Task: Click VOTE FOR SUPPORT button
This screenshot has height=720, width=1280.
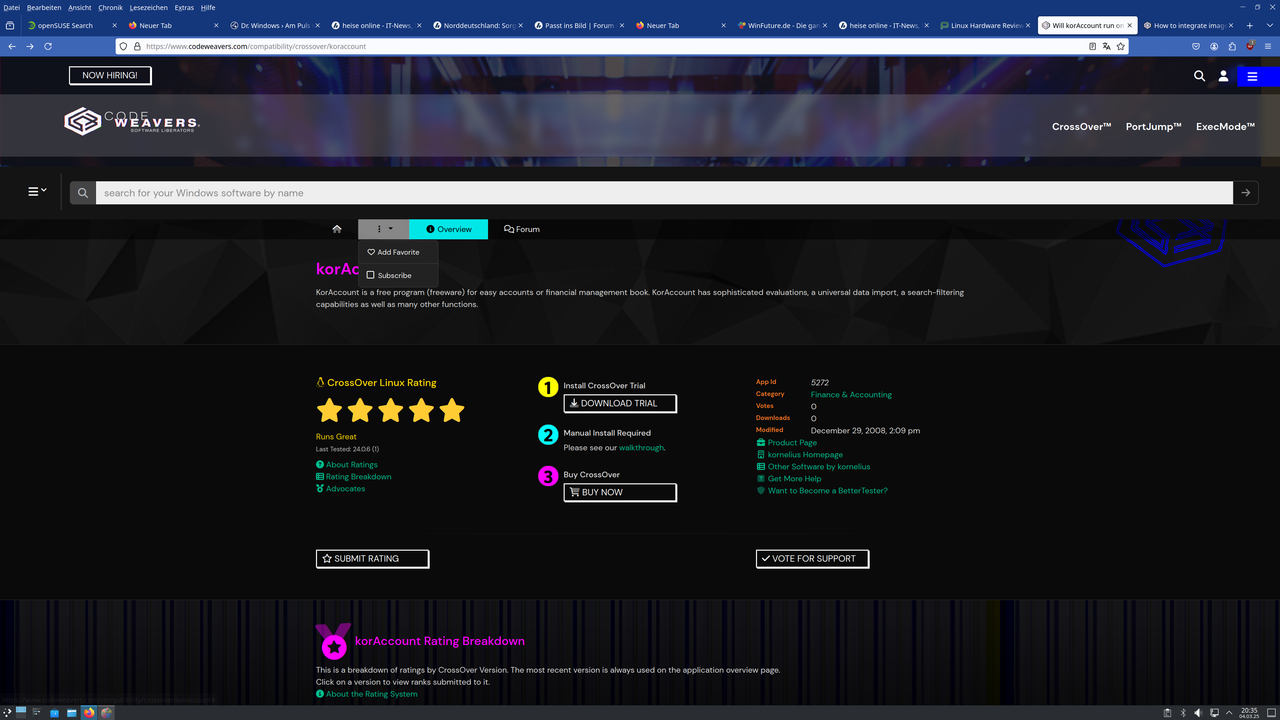Action: click(x=812, y=559)
